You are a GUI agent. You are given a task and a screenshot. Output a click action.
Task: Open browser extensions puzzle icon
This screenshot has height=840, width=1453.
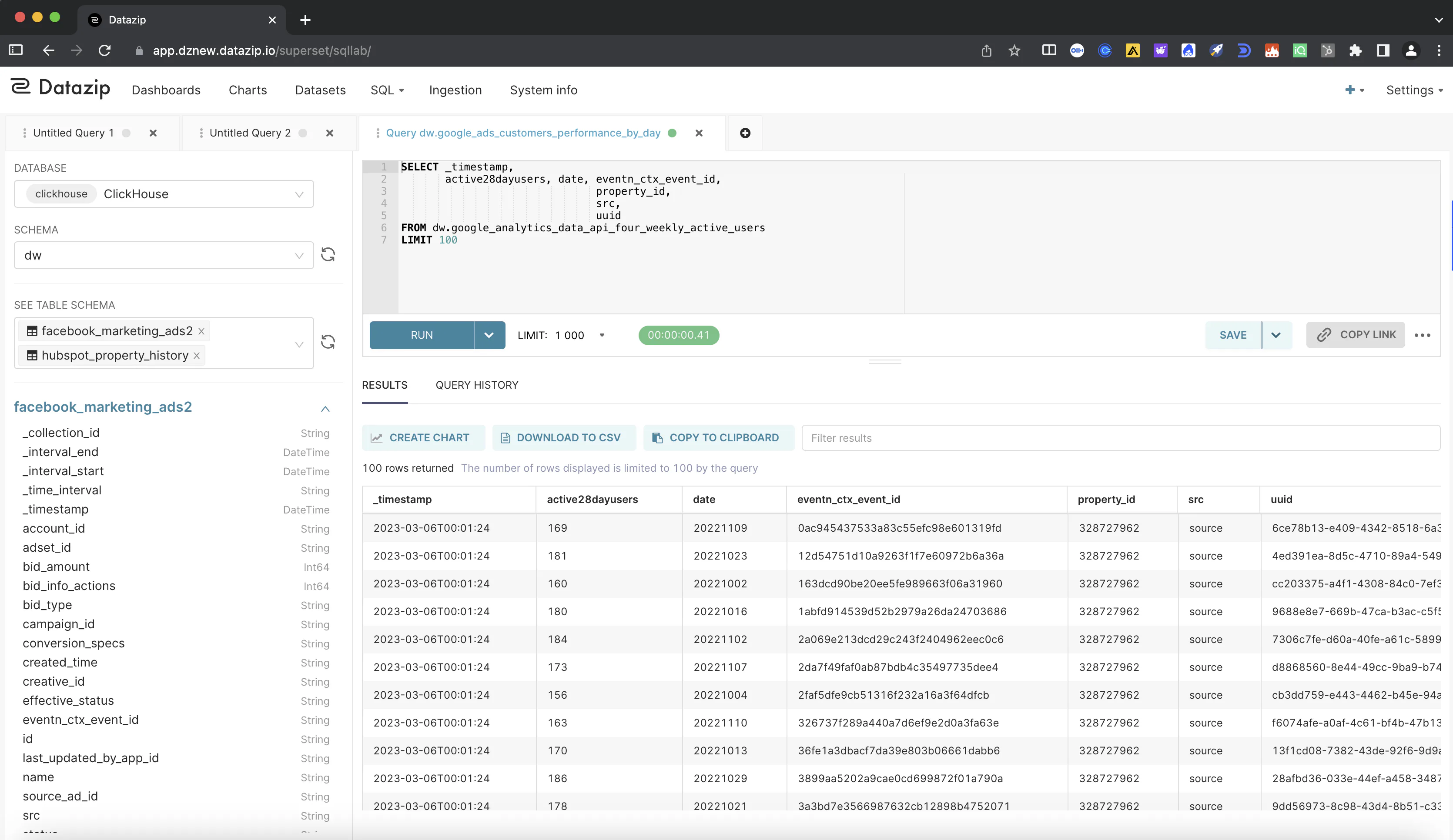coord(1355,51)
